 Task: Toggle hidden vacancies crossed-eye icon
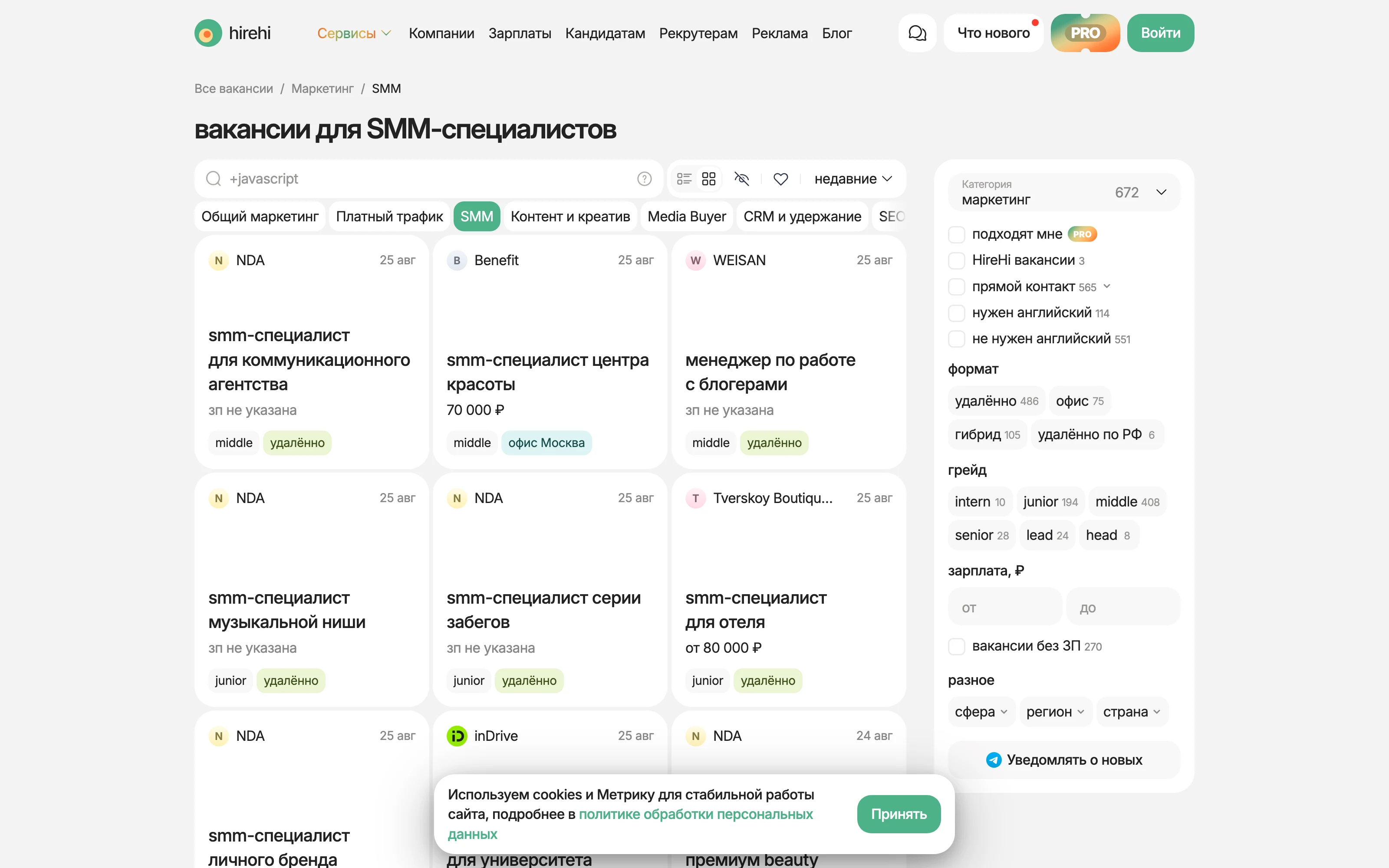pos(741,179)
